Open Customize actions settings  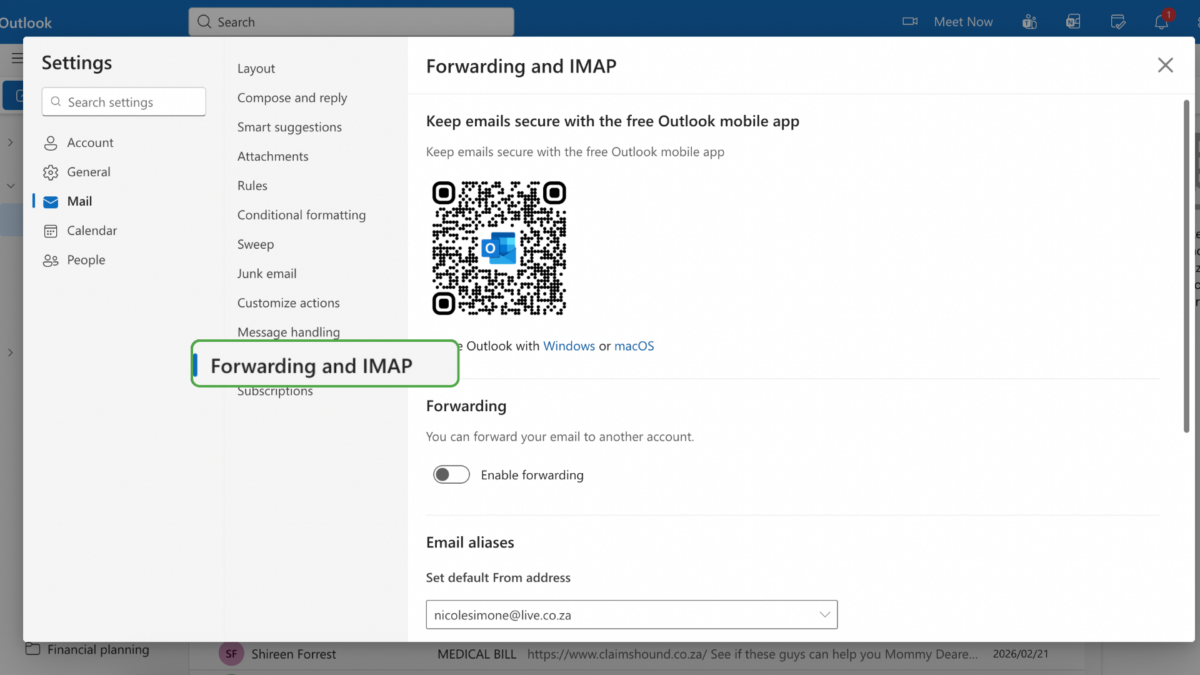pyautogui.click(x=288, y=303)
